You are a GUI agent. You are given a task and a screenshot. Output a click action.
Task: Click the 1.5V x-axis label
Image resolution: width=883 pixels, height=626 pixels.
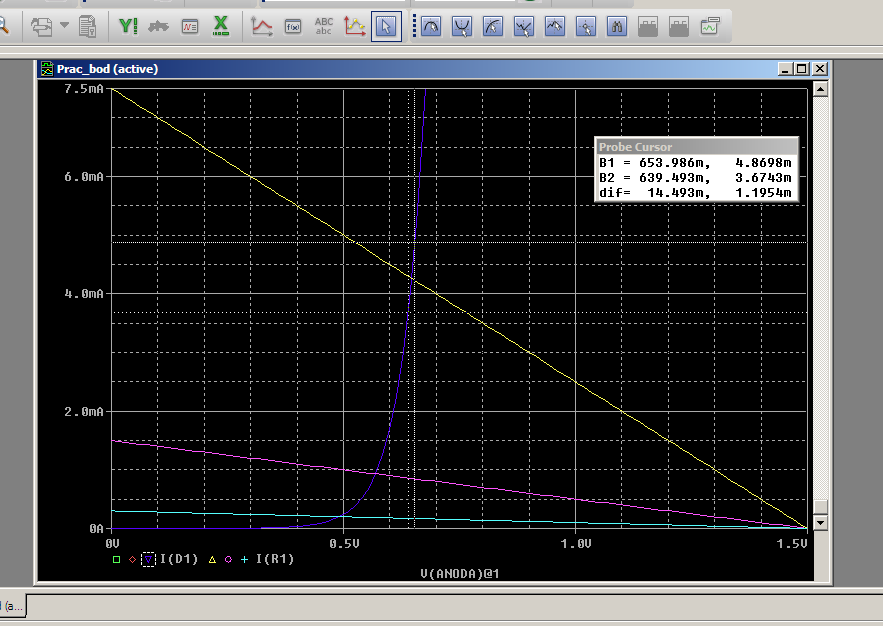coord(792,543)
